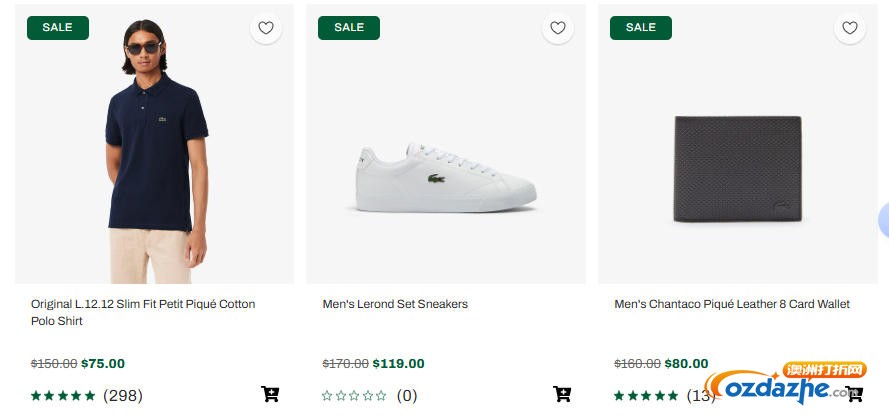Open Men's Lerond Set Sneakers title
The width and height of the screenshot is (889, 417).
tap(395, 304)
